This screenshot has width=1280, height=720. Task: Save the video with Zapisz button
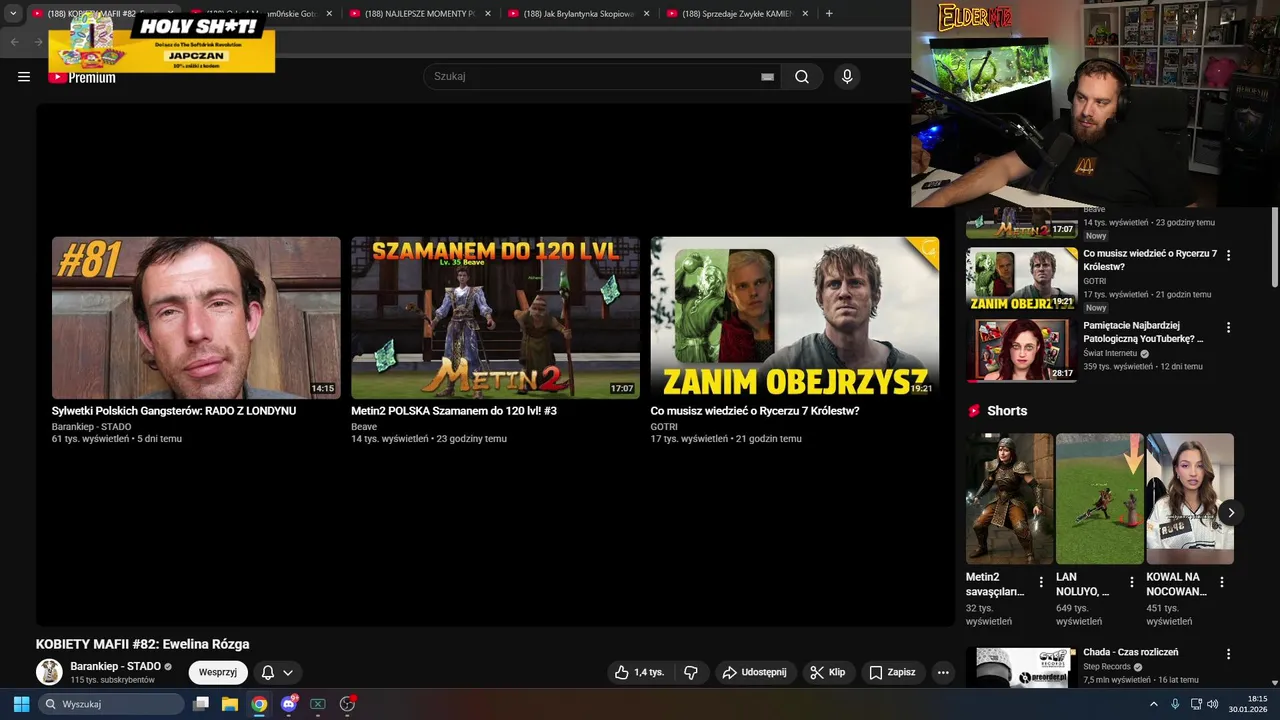point(892,673)
